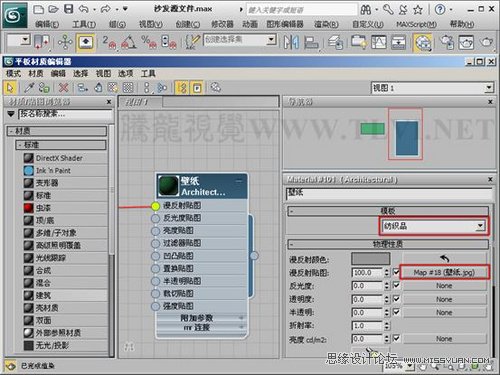Viewport: 500px width, 375px height.
Task: Toggle the 半透明 map checkbox
Action: 396,312
